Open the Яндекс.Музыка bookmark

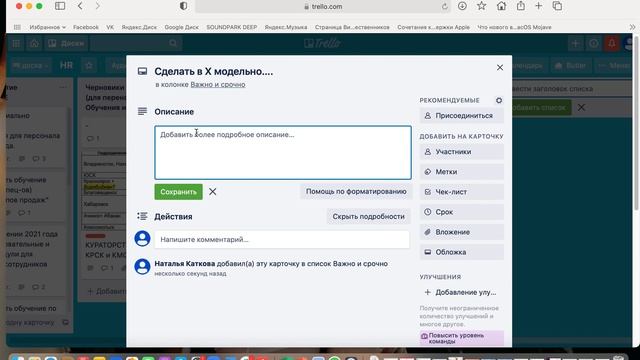click(286, 27)
